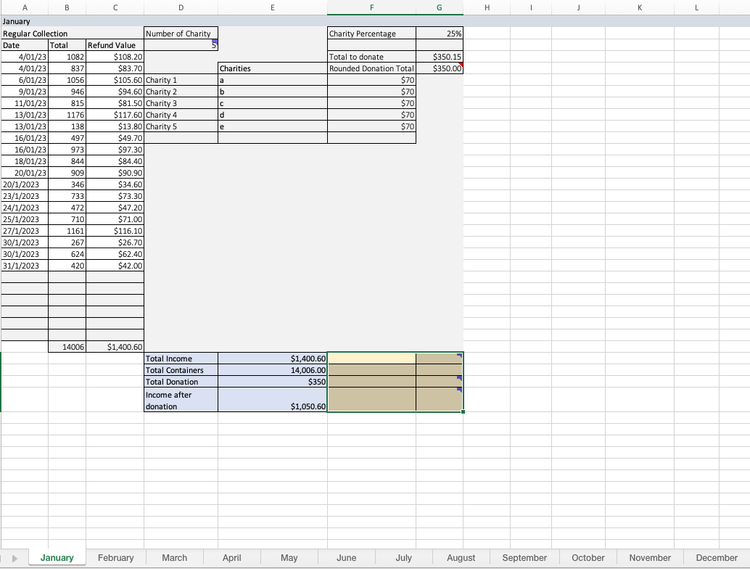
Task: Go to the April sheet tab
Action: [x=232, y=558]
